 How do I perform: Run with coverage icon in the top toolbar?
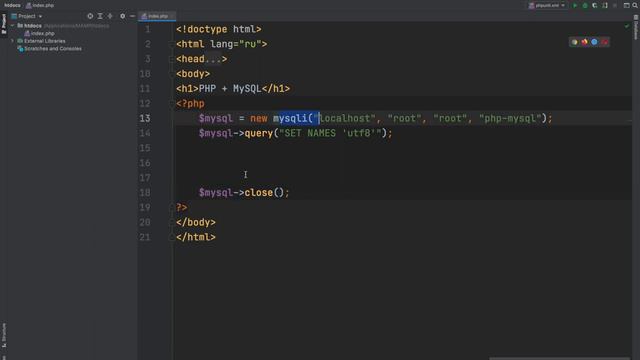coord(595,5)
